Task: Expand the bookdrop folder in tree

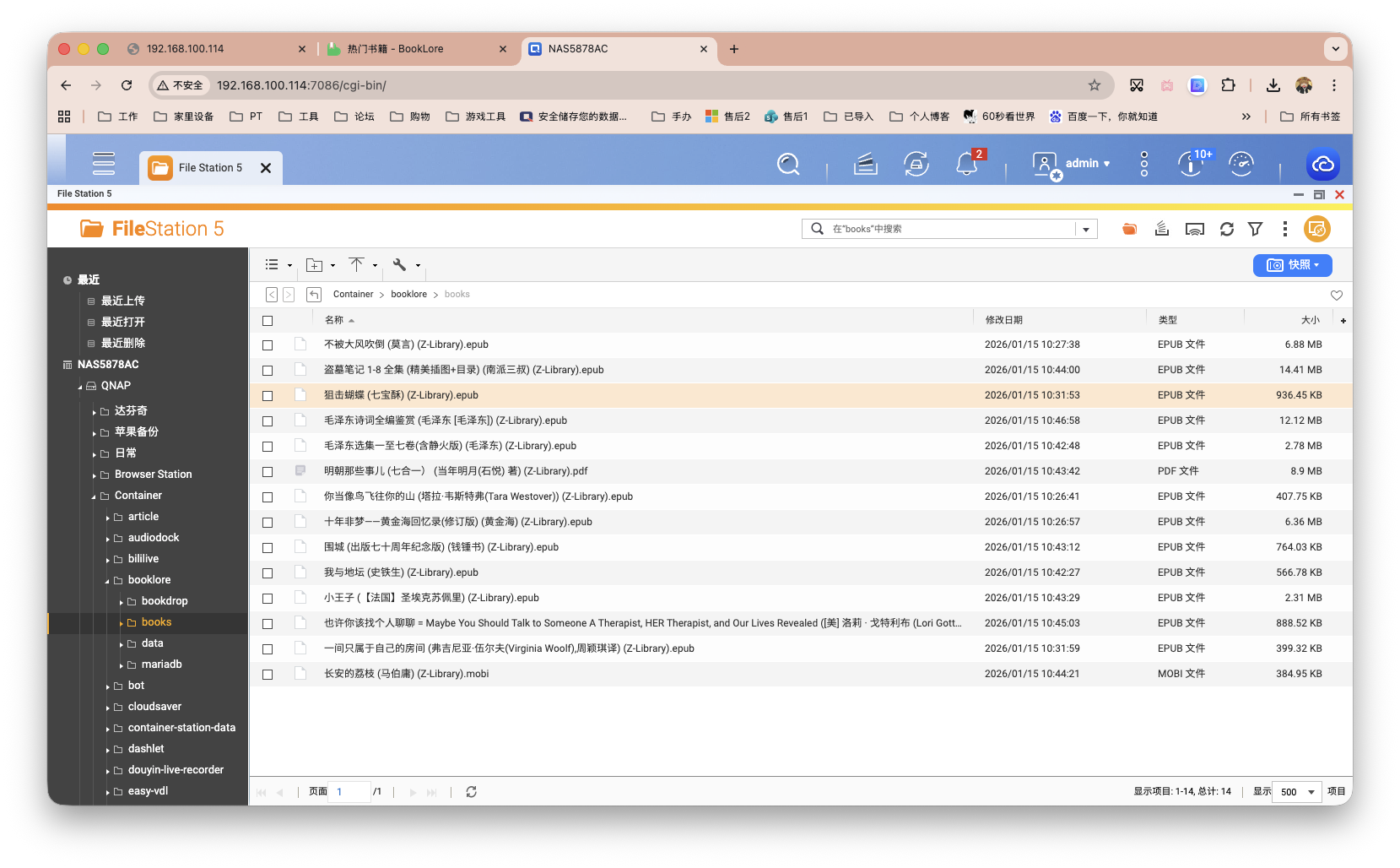Action: 122,602
